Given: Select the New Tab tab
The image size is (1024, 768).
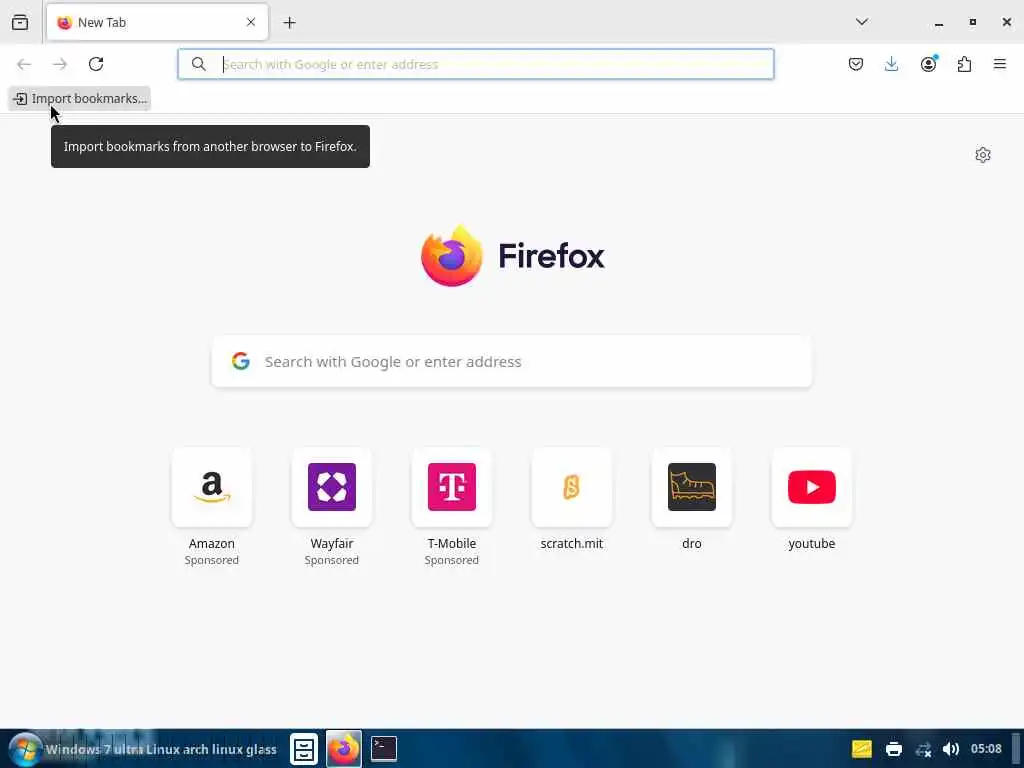Looking at the screenshot, I should (157, 22).
